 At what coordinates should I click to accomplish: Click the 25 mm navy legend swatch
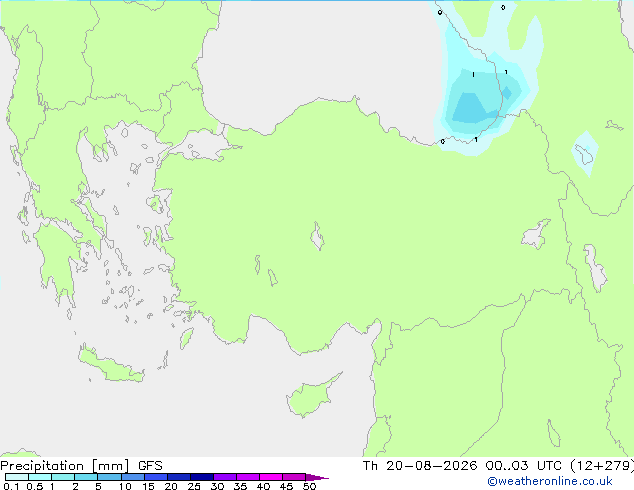202,477
